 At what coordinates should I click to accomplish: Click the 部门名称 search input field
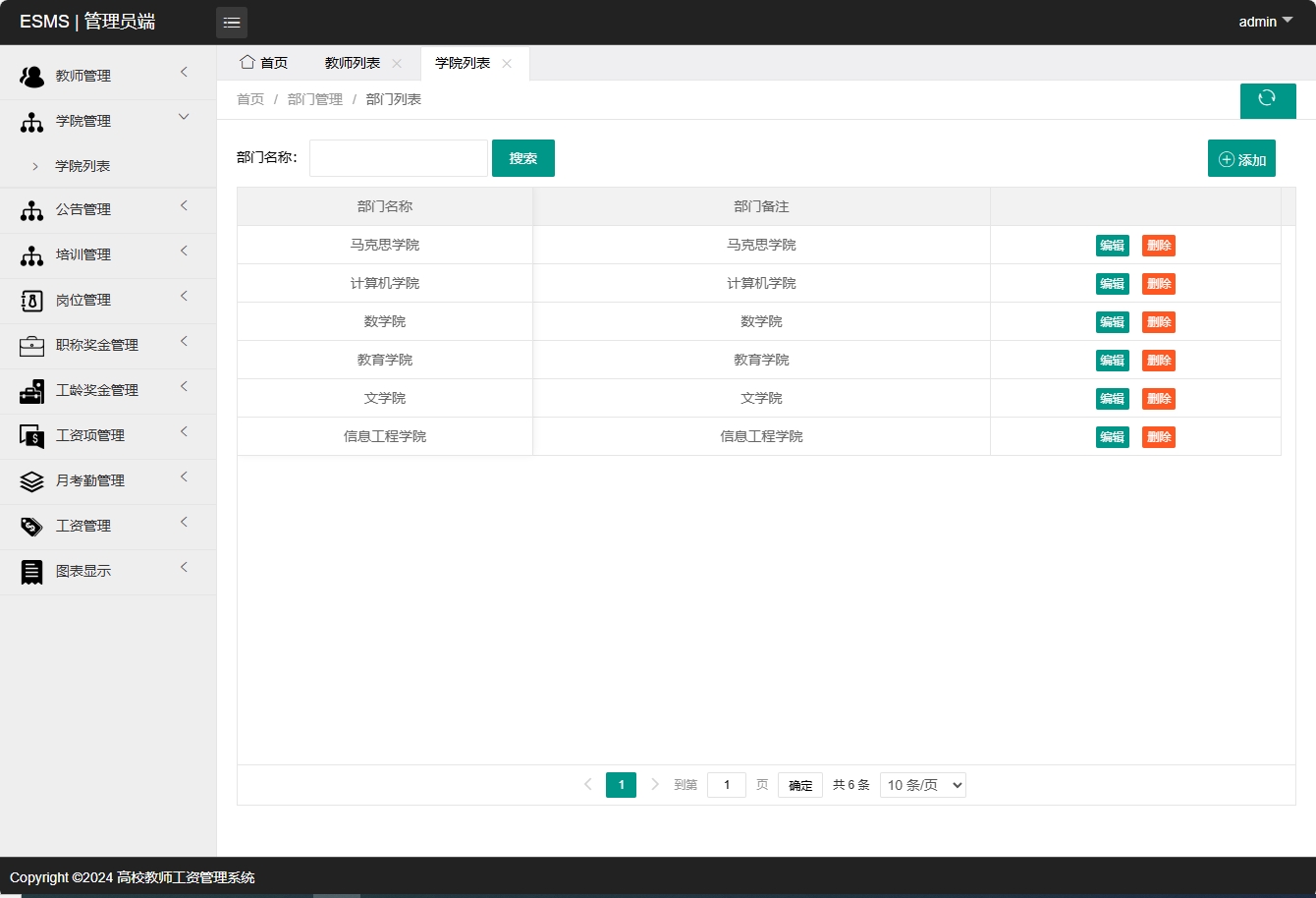pyautogui.click(x=398, y=157)
